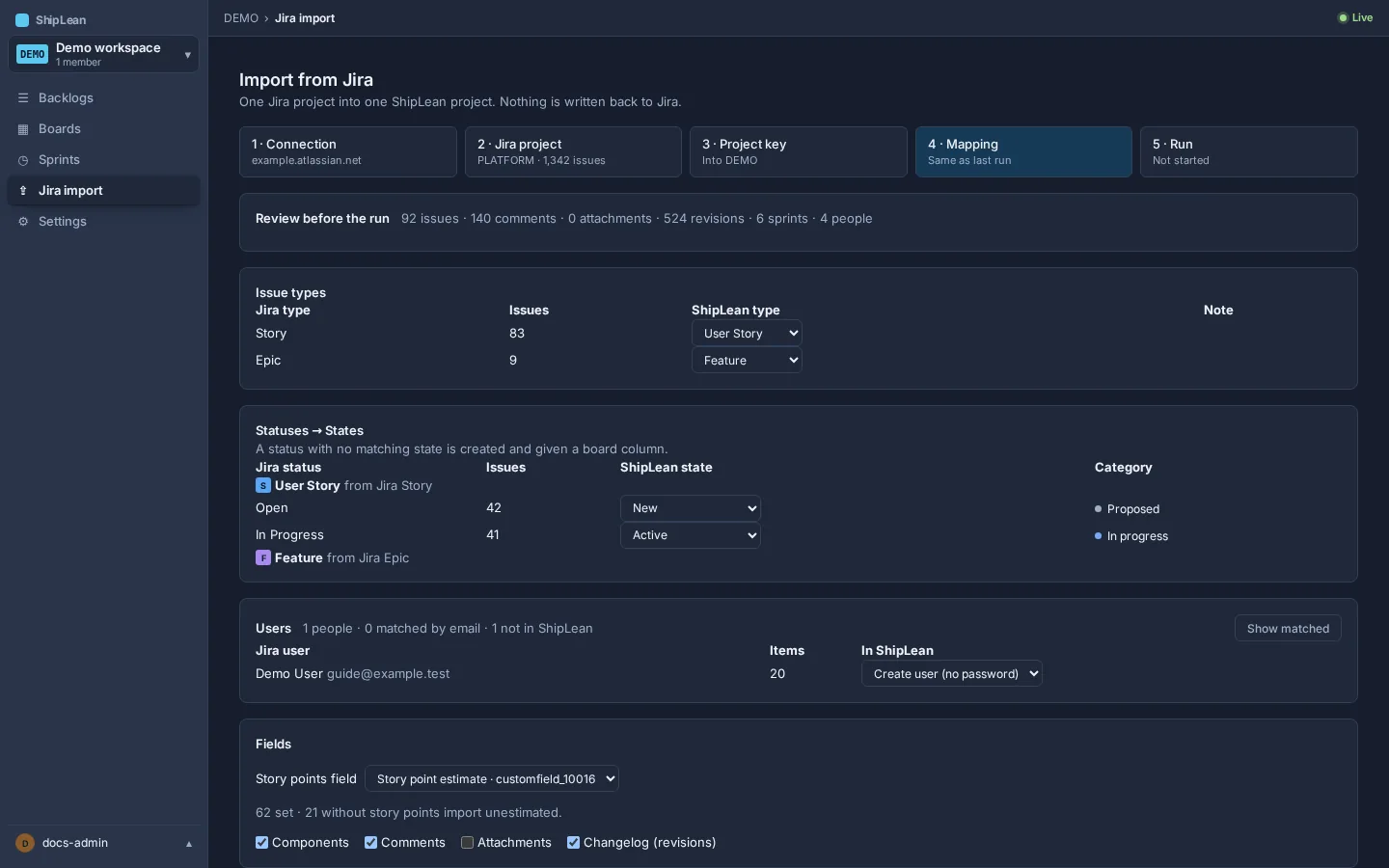Click the green Live status dot

1343,18
